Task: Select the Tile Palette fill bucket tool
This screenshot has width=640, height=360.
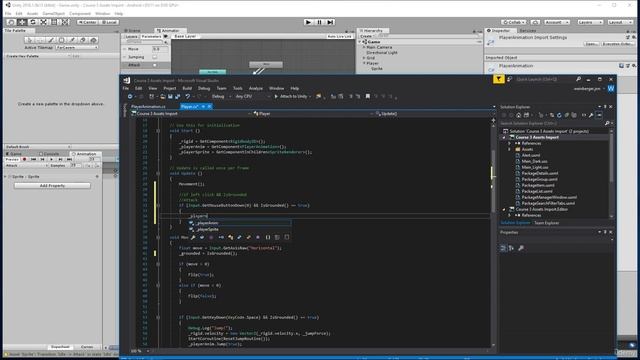Action: click(93, 40)
